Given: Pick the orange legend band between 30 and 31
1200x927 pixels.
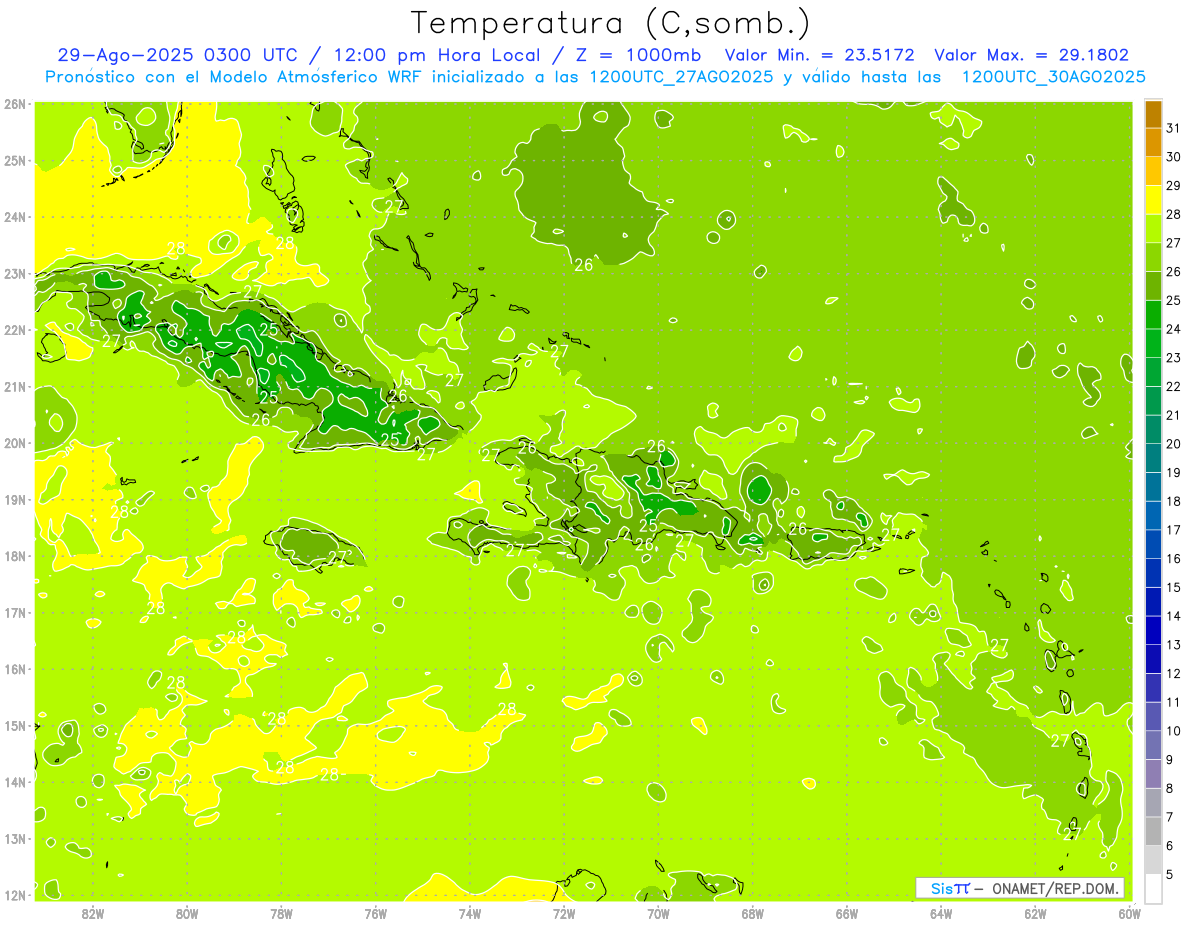Looking at the screenshot, I should [1153, 143].
